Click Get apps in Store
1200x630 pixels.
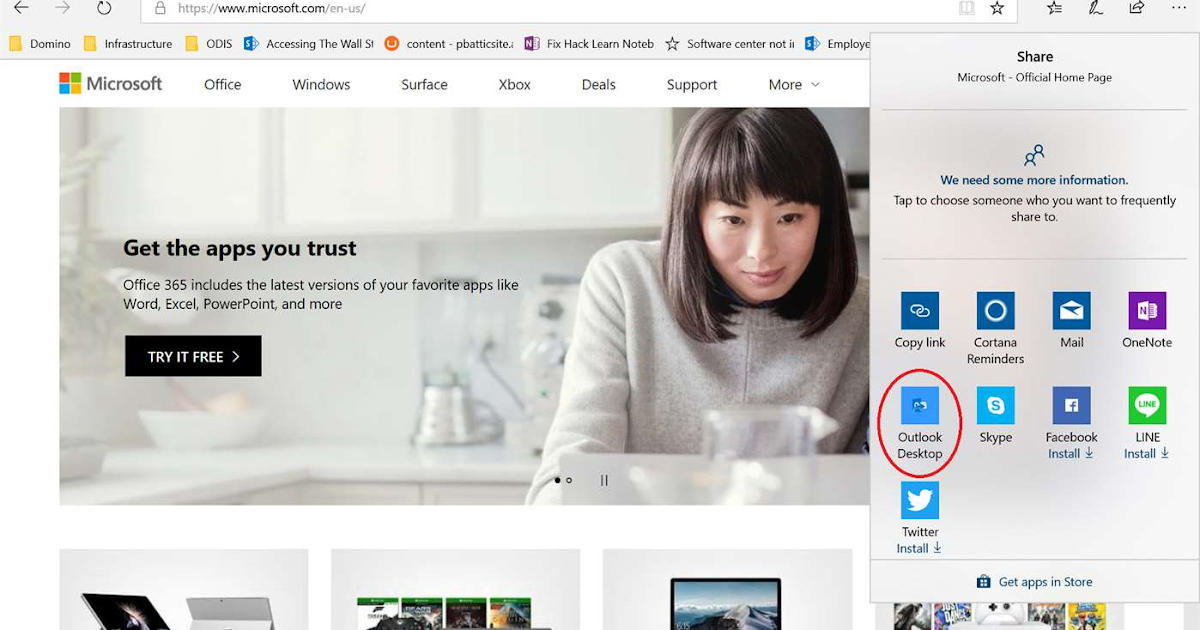tap(1035, 582)
